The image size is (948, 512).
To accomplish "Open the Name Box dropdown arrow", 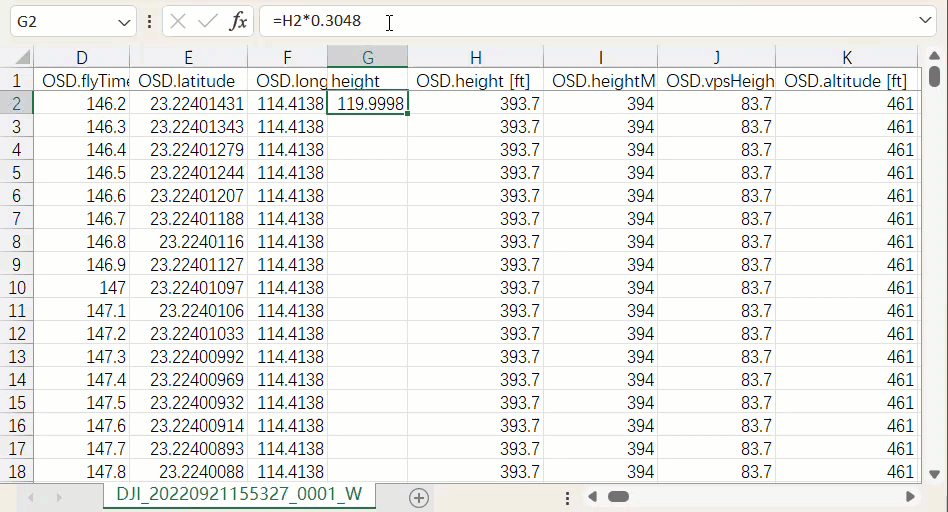I will [x=124, y=21].
